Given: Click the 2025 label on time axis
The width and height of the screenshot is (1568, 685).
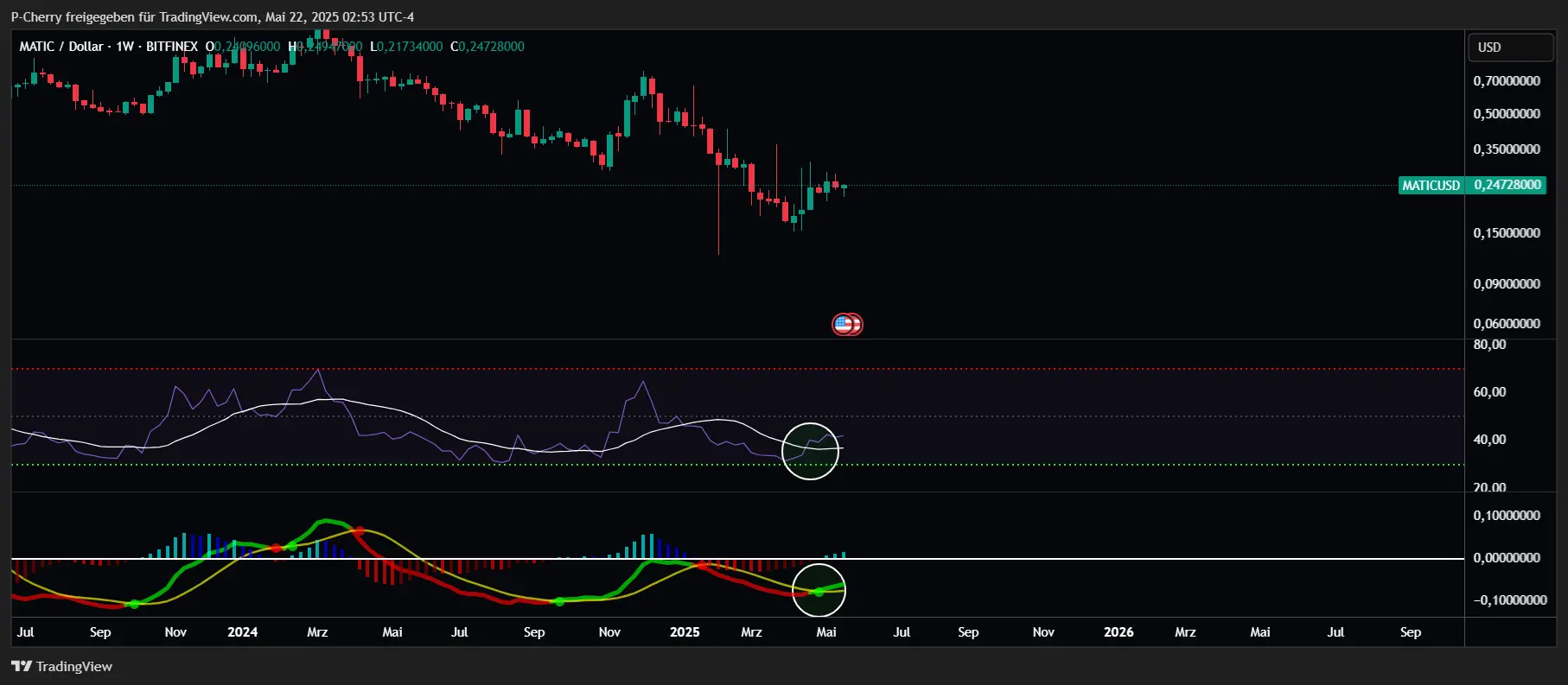Looking at the screenshot, I should pyautogui.click(x=685, y=632).
